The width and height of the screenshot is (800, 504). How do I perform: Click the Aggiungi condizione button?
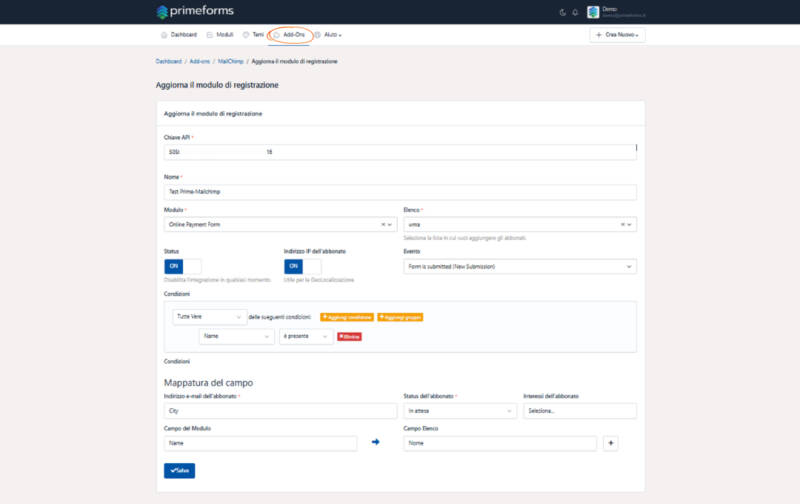pos(347,317)
